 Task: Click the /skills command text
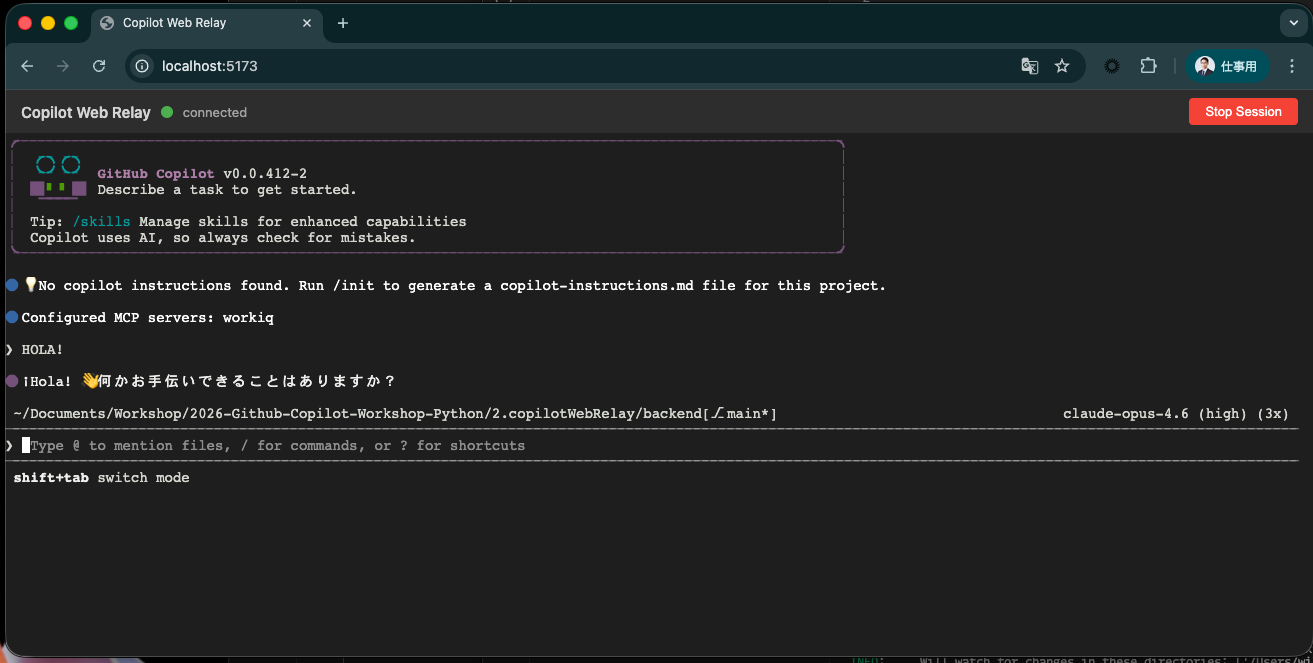(x=101, y=222)
